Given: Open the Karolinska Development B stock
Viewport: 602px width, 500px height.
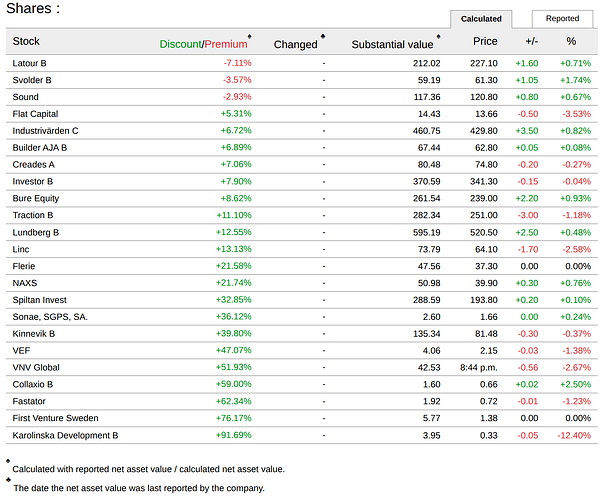Looking at the screenshot, I should [x=65, y=435].
